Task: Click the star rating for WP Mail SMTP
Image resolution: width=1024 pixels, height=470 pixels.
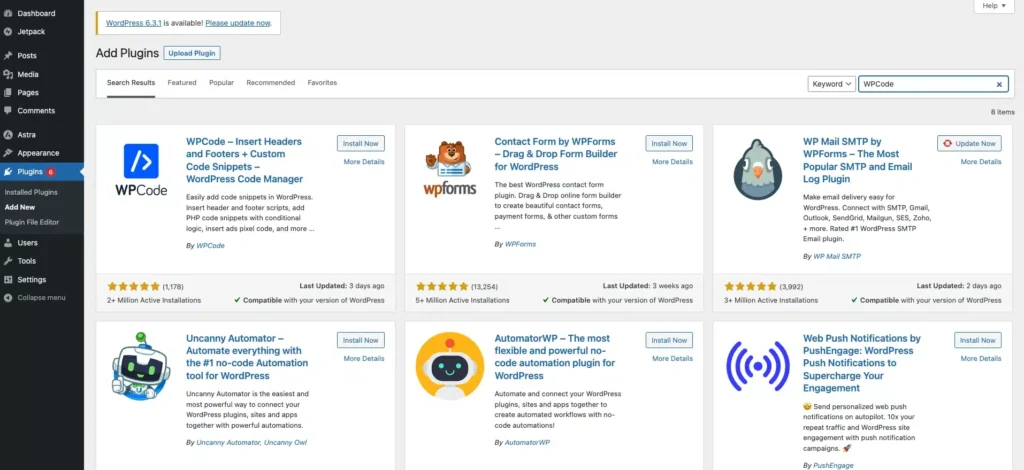Action: [x=750, y=286]
